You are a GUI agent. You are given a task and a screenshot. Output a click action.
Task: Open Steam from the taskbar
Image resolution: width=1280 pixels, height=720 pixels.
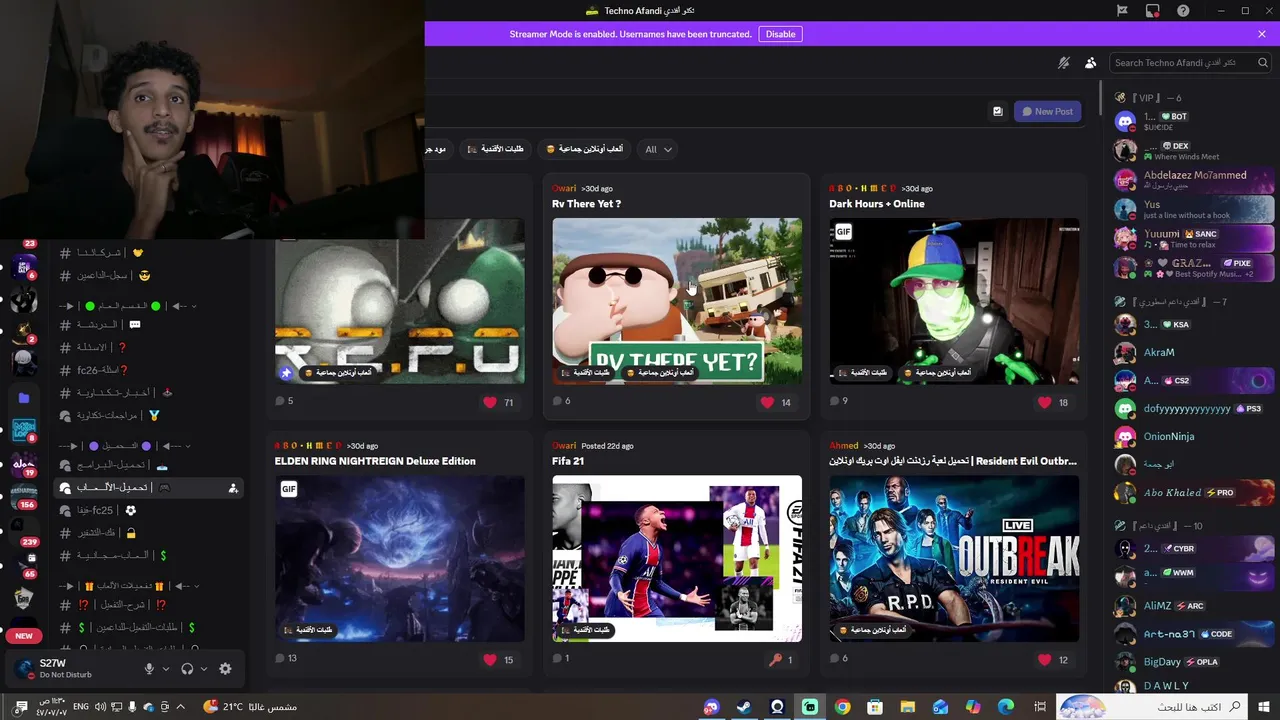click(744, 707)
